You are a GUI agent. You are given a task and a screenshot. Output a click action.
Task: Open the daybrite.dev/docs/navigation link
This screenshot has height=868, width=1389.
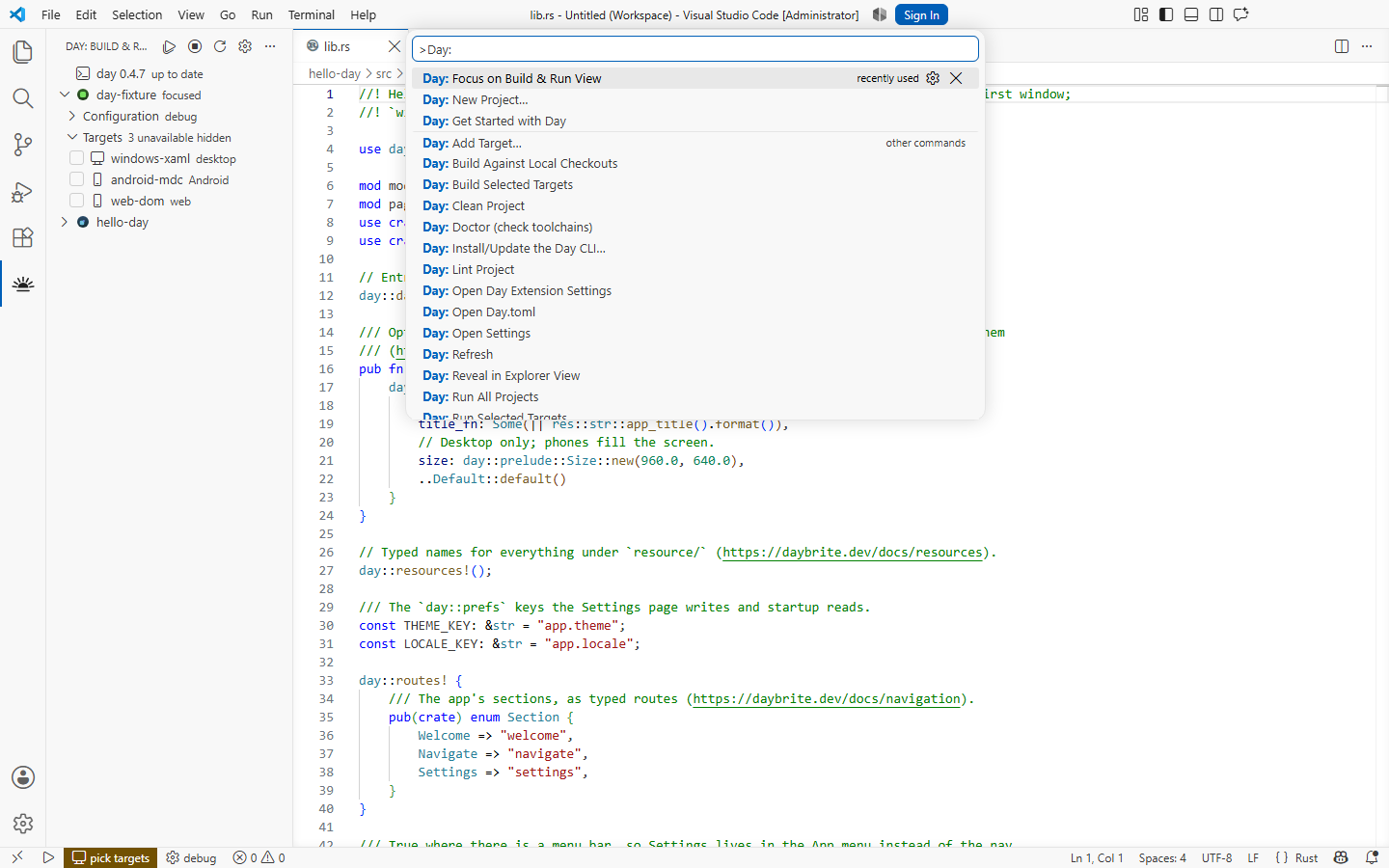(827, 699)
